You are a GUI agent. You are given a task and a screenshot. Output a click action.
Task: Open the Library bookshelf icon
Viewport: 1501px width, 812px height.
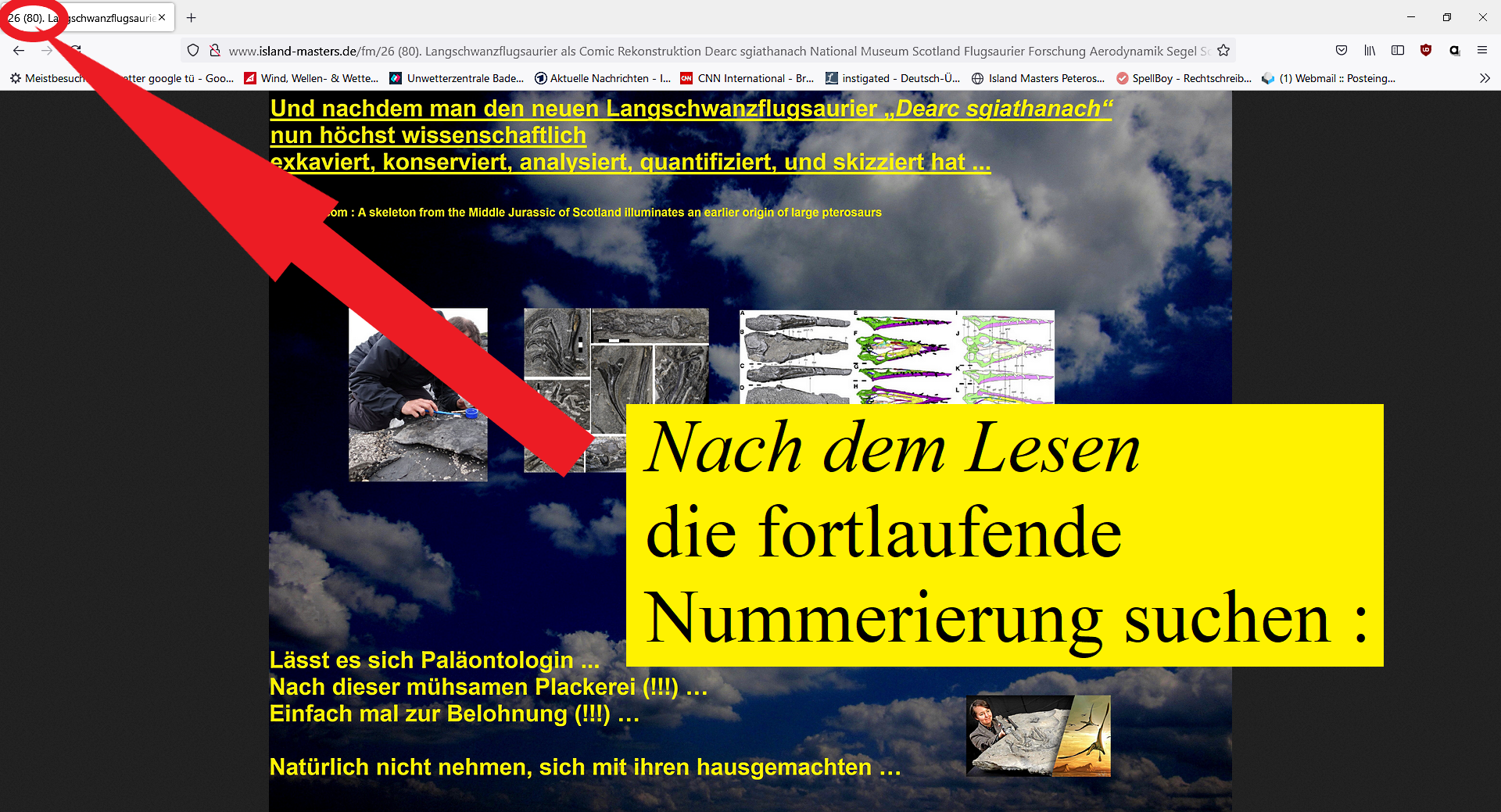coord(1370,51)
